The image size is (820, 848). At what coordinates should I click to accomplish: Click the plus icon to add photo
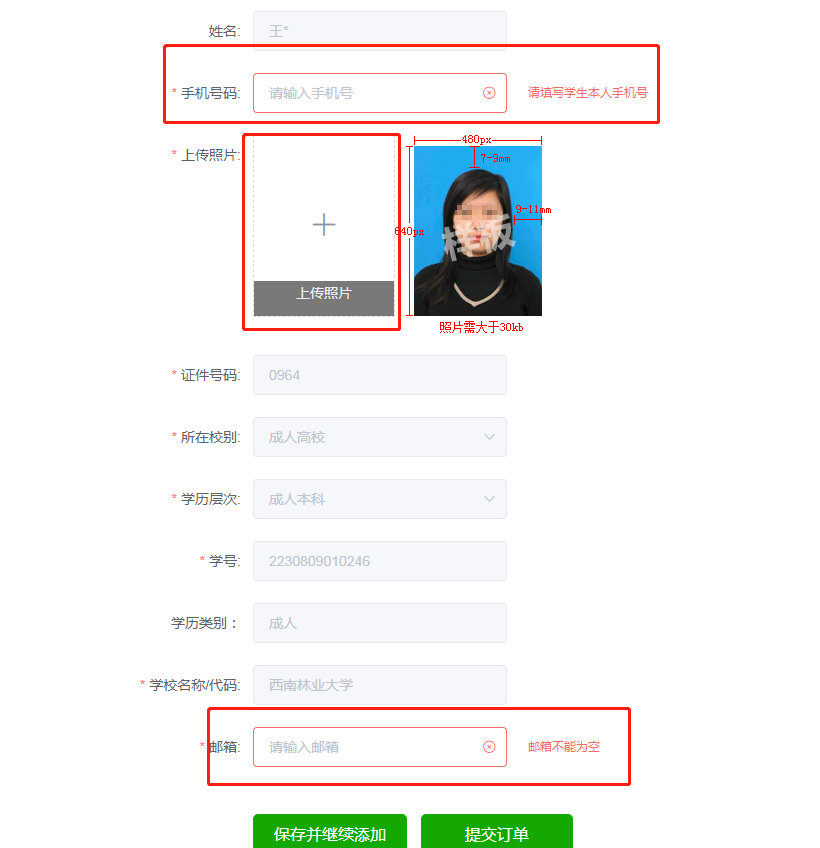324,224
